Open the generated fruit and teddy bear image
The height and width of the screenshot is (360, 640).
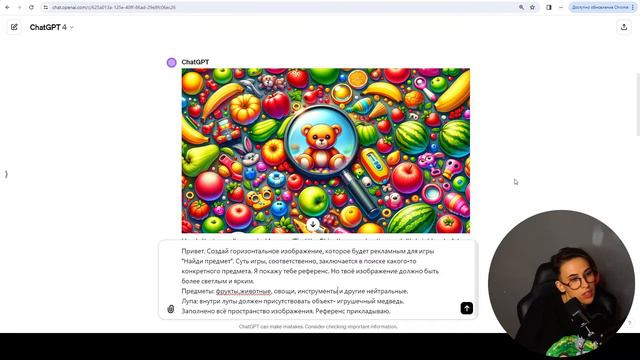tap(326, 151)
